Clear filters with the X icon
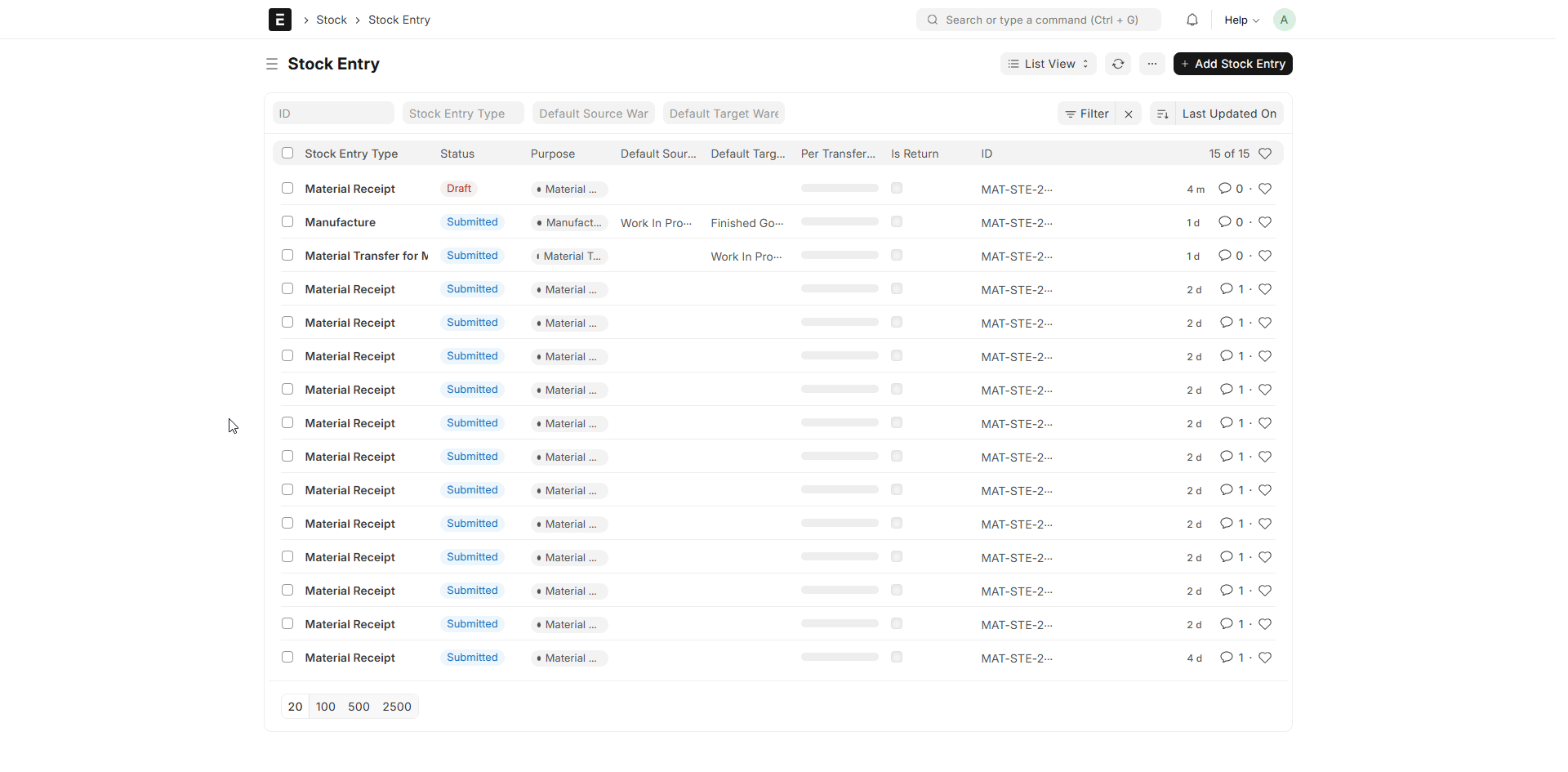 [x=1128, y=114]
